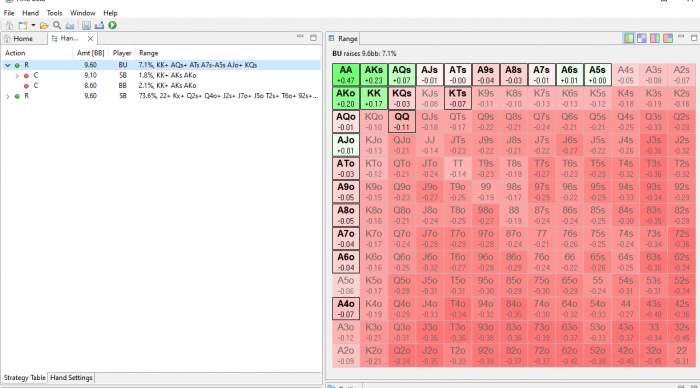Screen dimensions: 700x388
Task: Click the 'BU raises 9.6bb: 7.1%' label
Action: [x=364, y=54]
